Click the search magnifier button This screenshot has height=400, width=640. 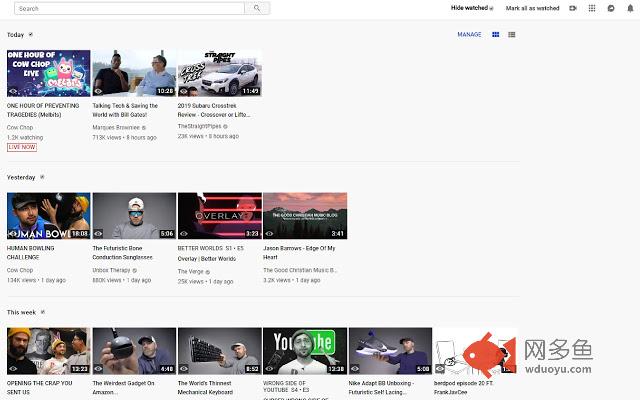[x=257, y=8]
